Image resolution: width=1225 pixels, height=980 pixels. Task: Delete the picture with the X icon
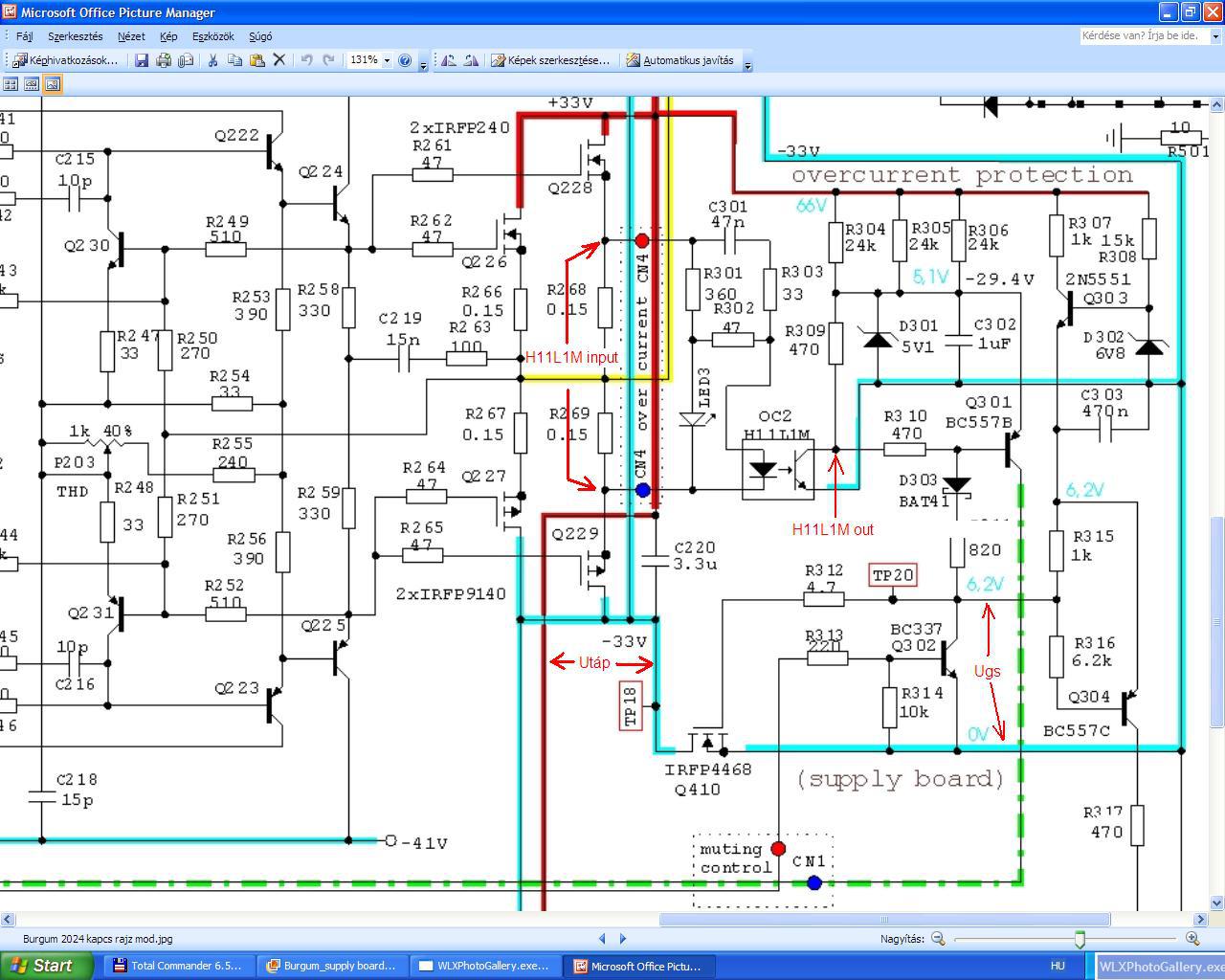279,60
